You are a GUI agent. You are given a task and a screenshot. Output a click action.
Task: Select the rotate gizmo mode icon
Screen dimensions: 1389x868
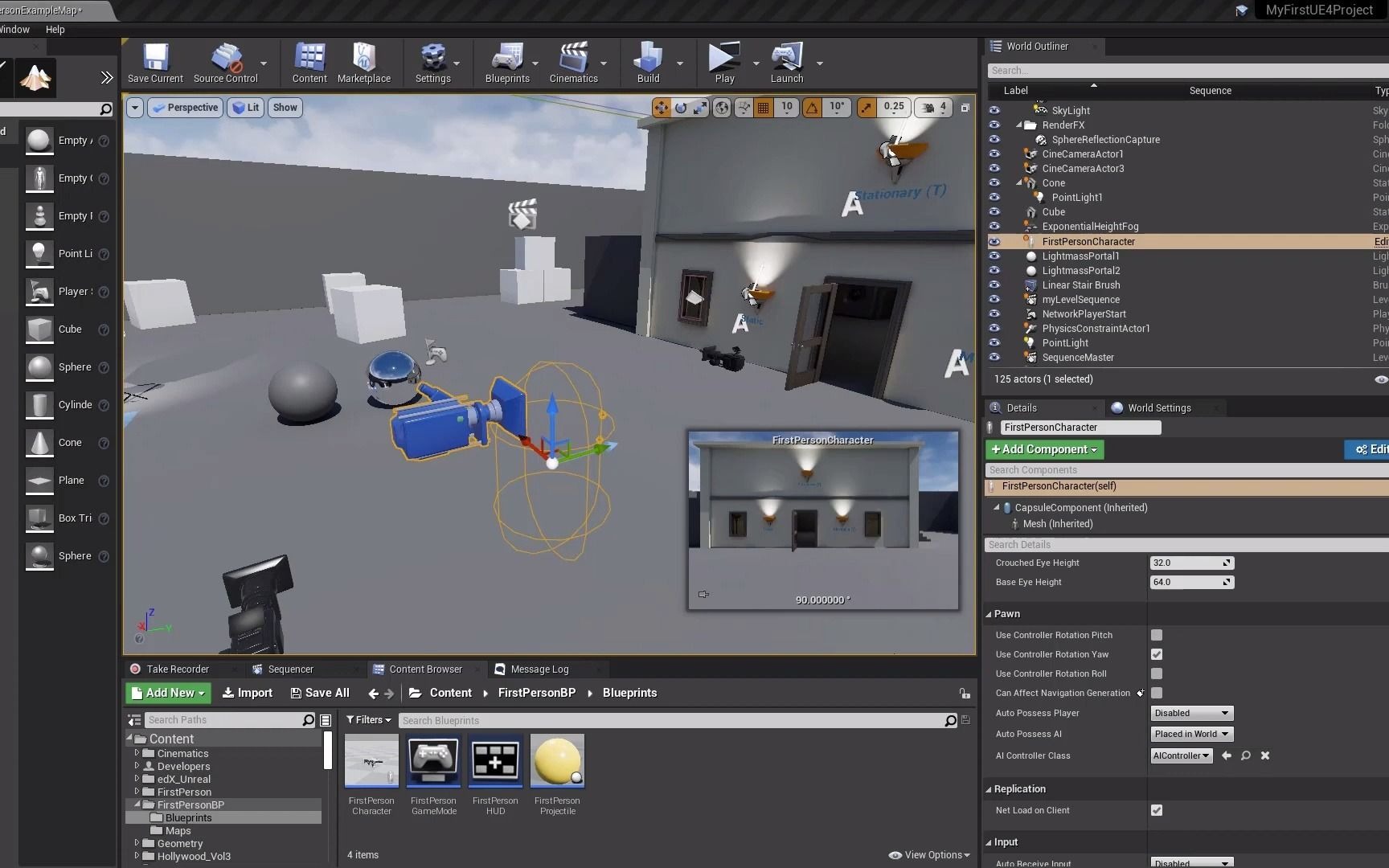681,108
